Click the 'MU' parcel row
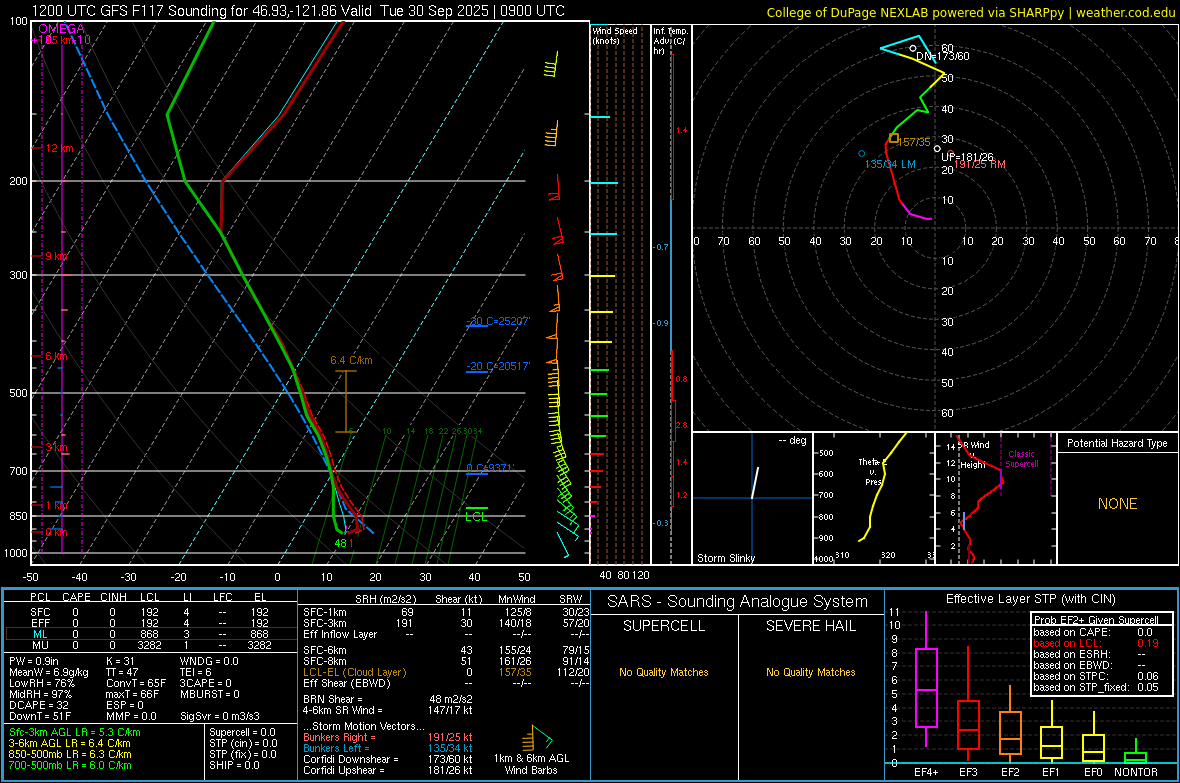Viewport: 1180px width, 783px height. (x=150, y=645)
